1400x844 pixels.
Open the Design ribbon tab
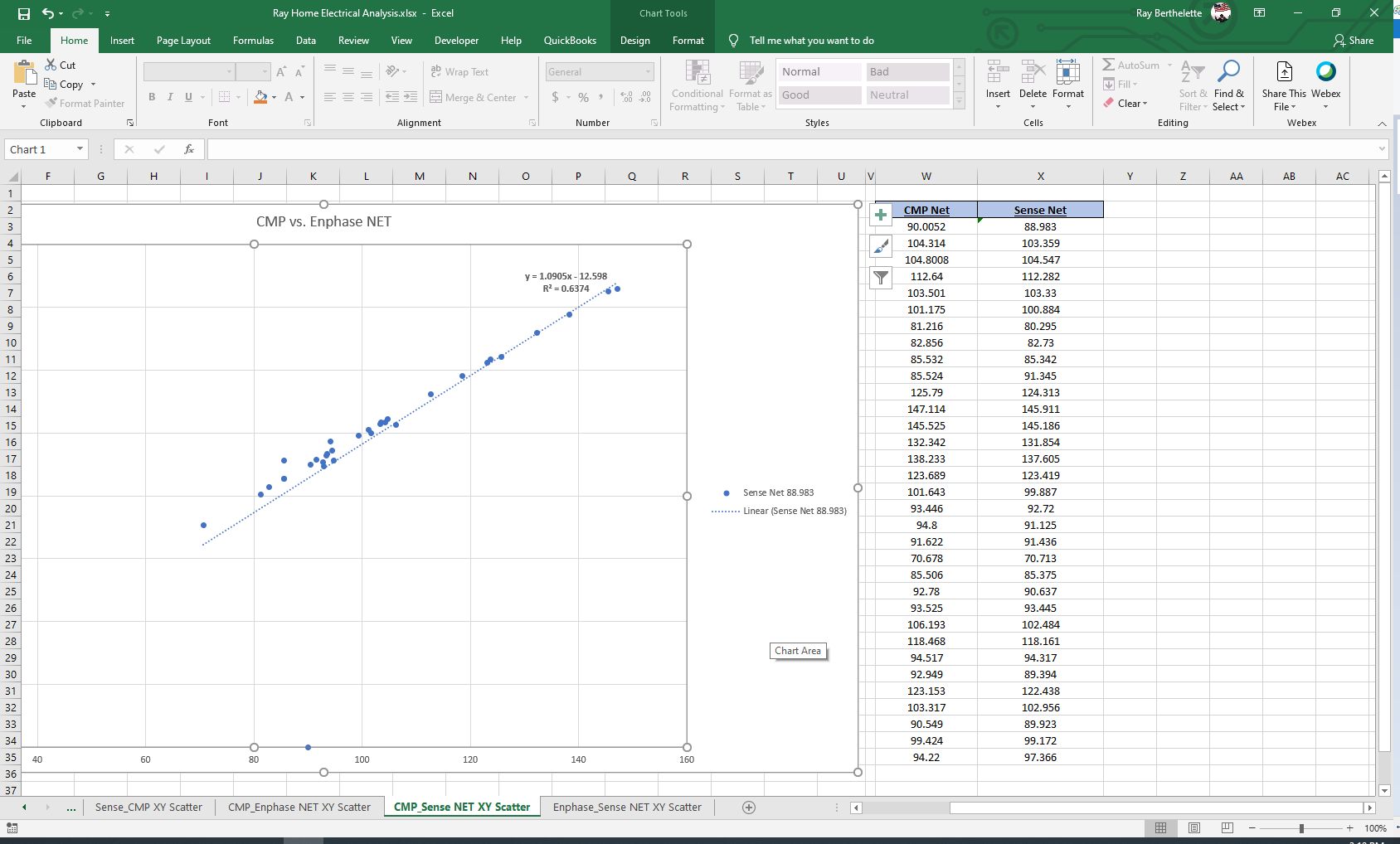coord(634,41)
